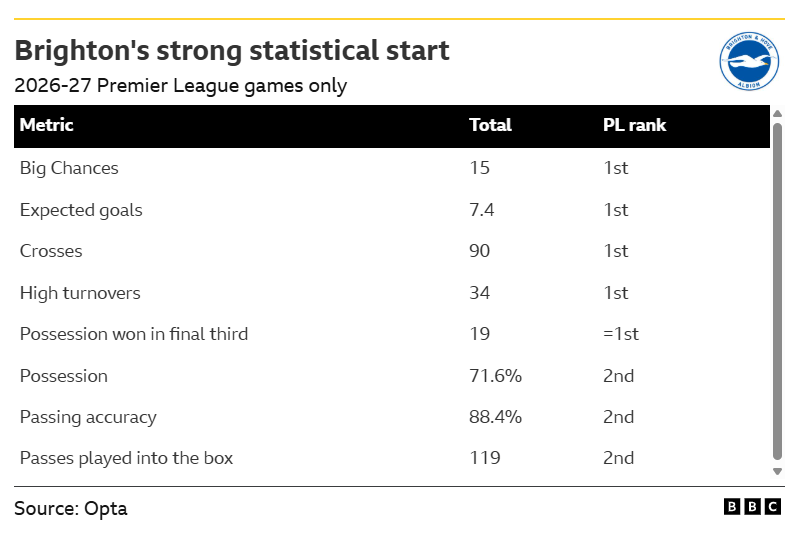The image size is (794, 541).
Task: Click Passes played into the box row
Action: (x=392, y=458)
